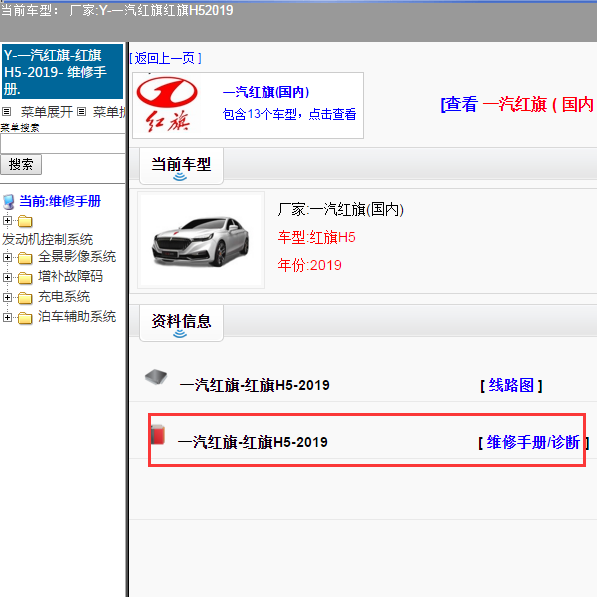Click the 搜索 search button
The image size is (597, 597).
click(21, 164)
